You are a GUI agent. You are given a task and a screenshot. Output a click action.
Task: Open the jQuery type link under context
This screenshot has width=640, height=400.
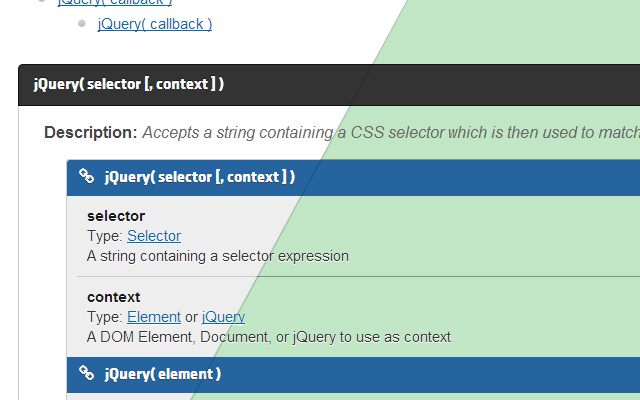(223, 317)
